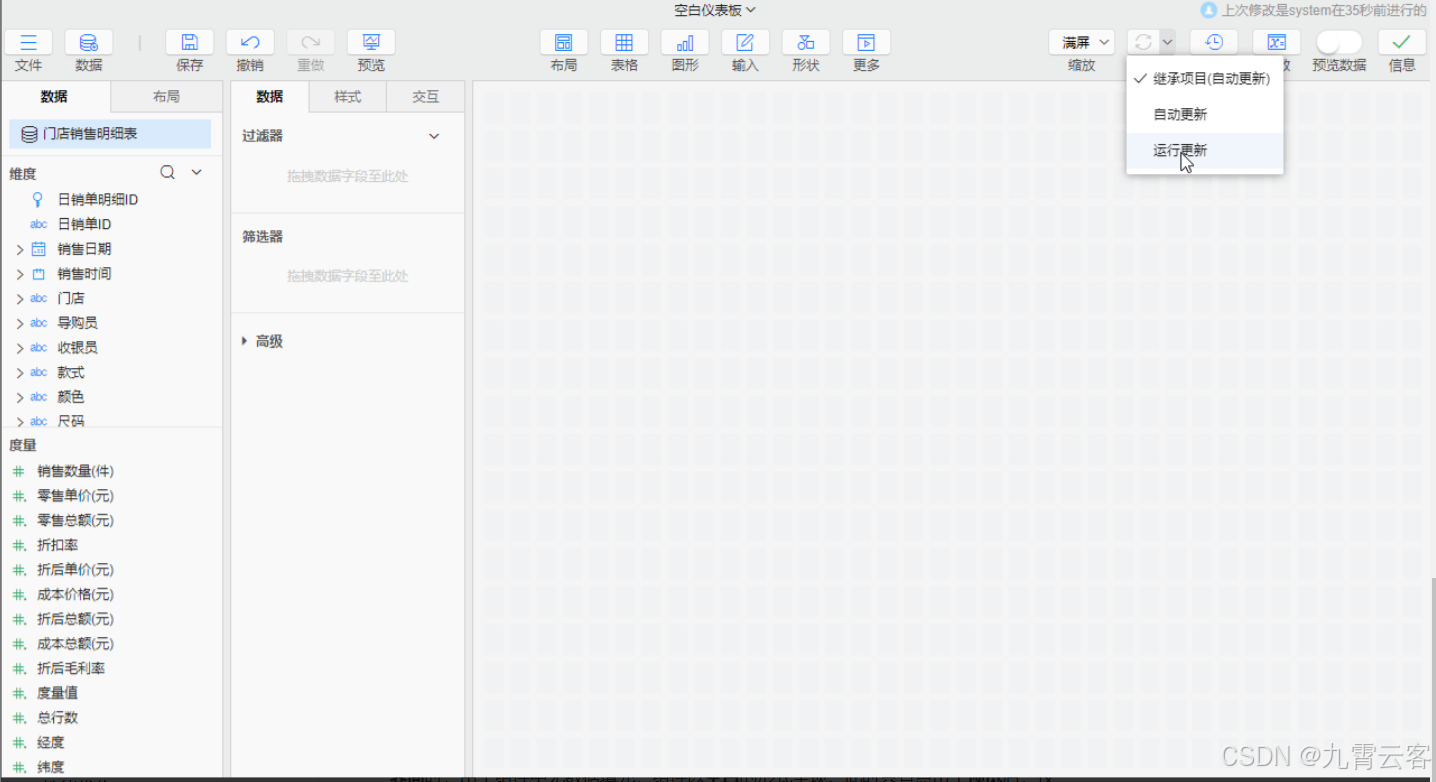Image resolution: width=1436 pixels, height=782 pixels.
Task: Expand the 收银员 field
Action: tap(19, 347)
